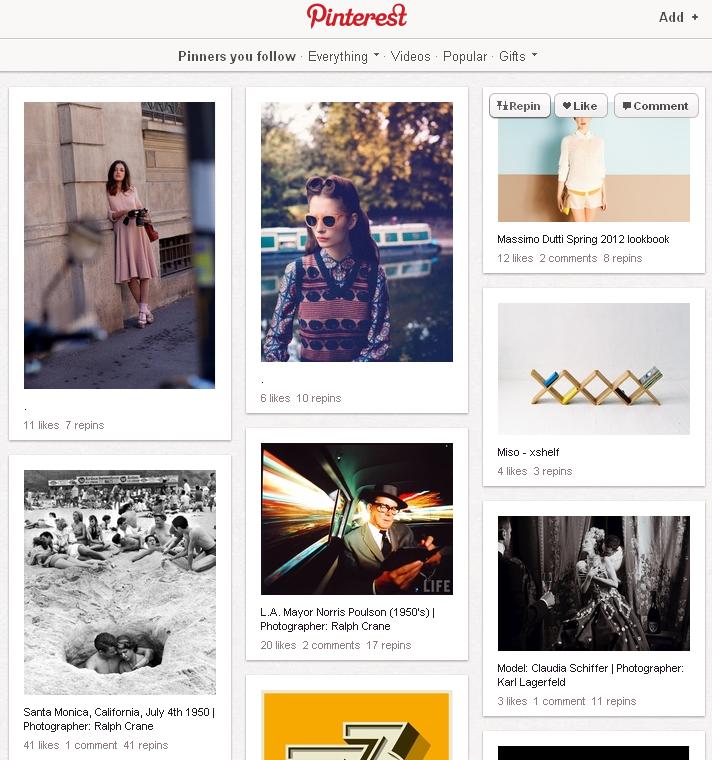Go to the Videos section
Image resolution: width=712 pixels, height=760 pixels.
coord(410,56)
